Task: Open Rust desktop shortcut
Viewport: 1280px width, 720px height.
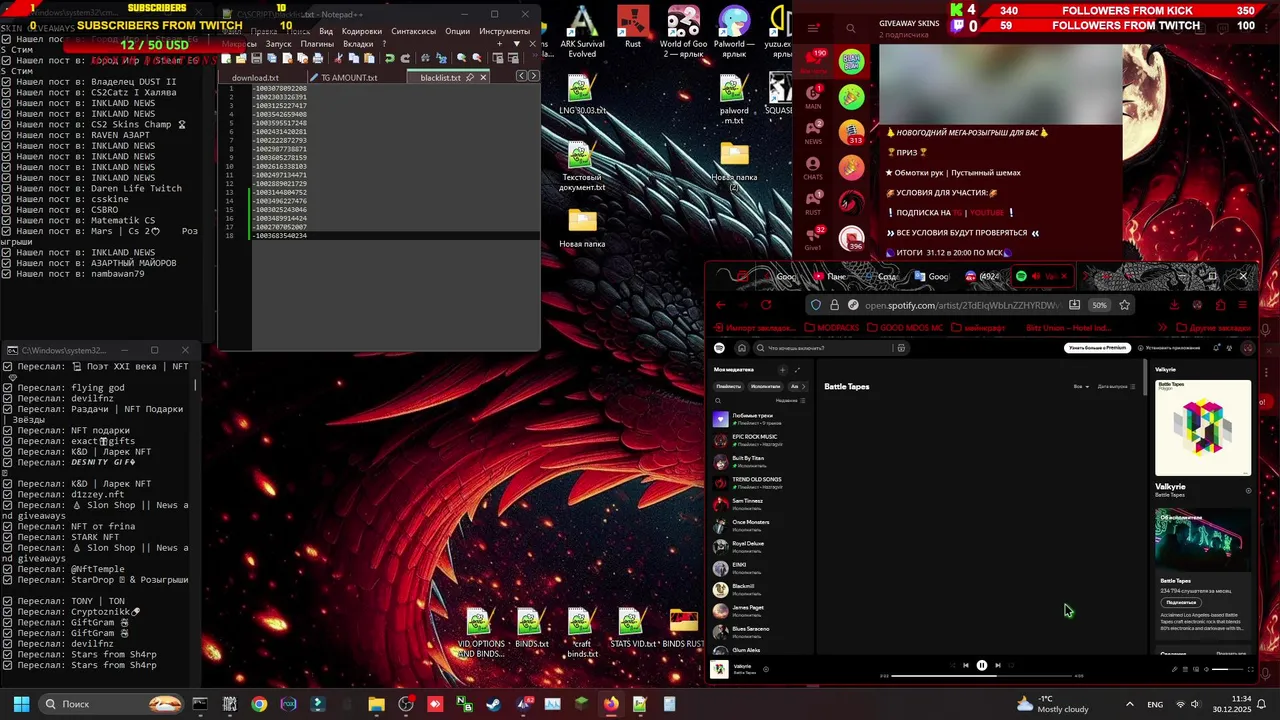Action: click(x=633, y=27)
